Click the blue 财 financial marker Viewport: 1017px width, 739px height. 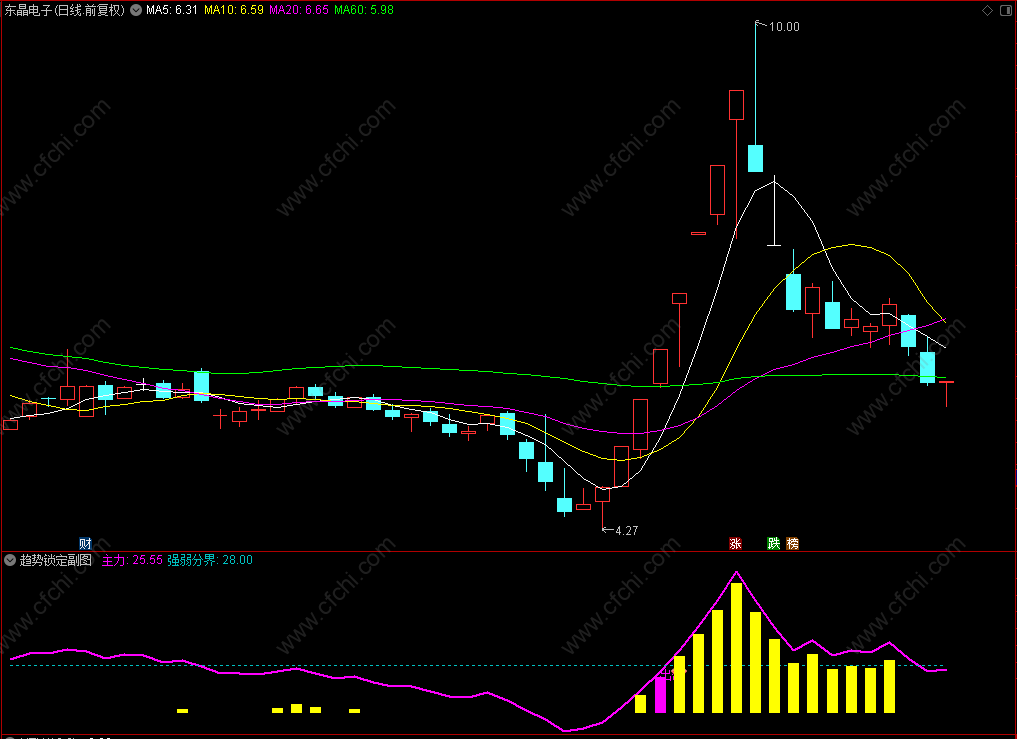(x=85, y=544)
